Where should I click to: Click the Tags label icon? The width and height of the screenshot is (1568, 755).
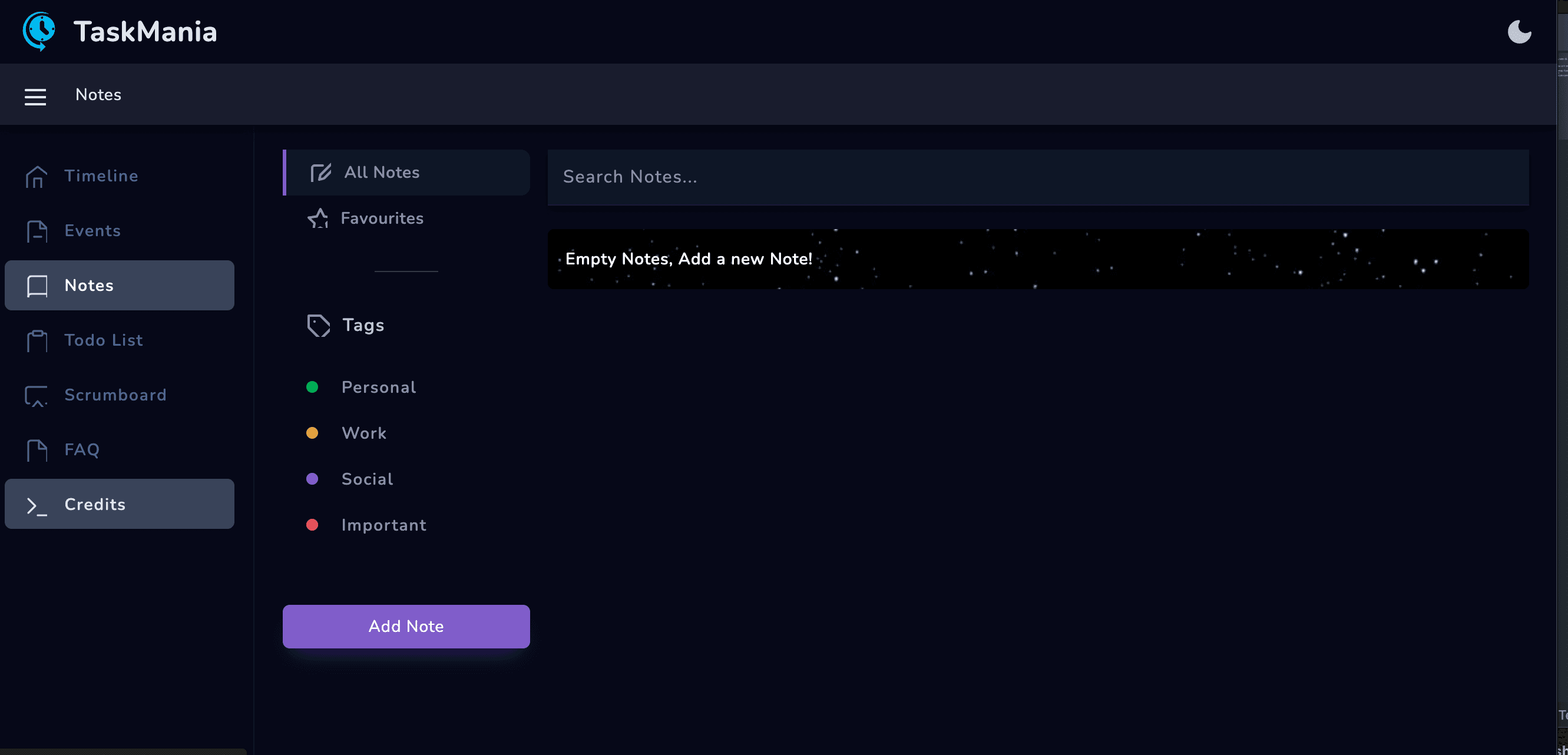(318, 326)
